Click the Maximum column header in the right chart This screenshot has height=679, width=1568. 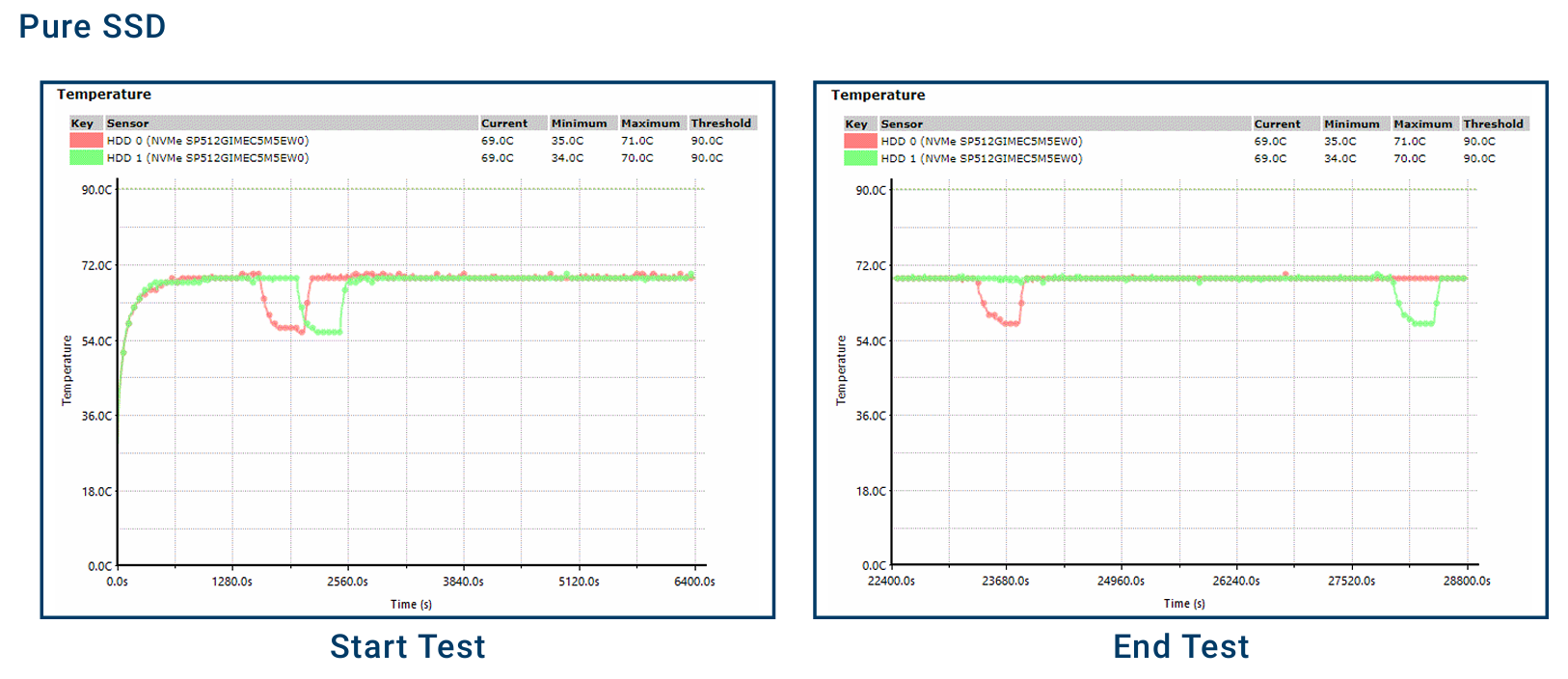click(x=1422, y=124)
